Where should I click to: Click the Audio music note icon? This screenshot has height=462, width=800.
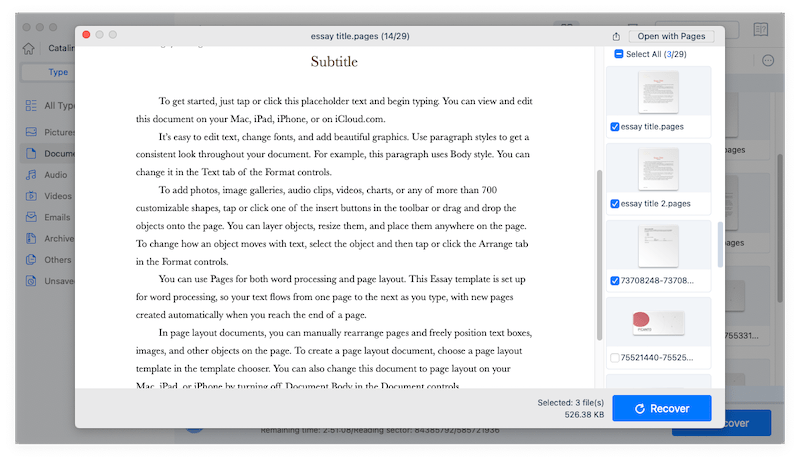click(x=31, y=175)
